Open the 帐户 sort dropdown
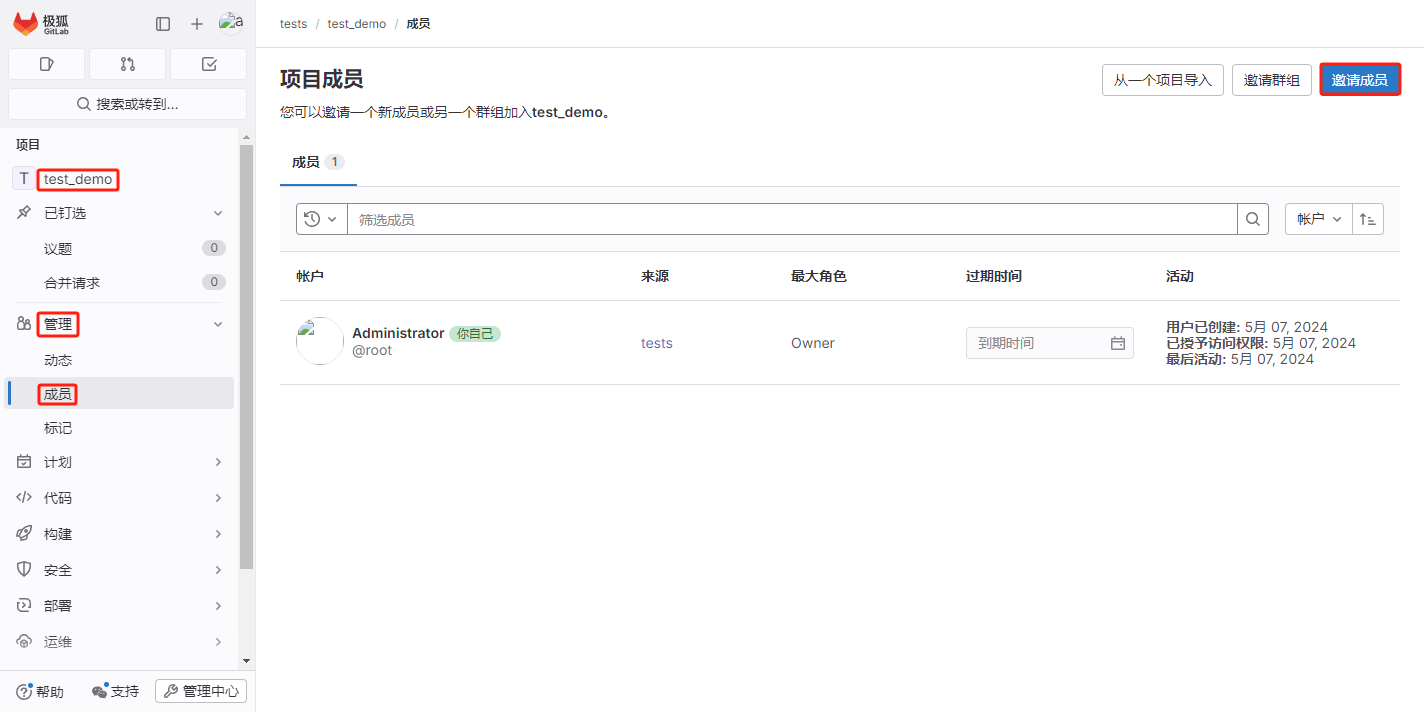The width and height of the screenshot is (1424, 712). pos(1317,218)
